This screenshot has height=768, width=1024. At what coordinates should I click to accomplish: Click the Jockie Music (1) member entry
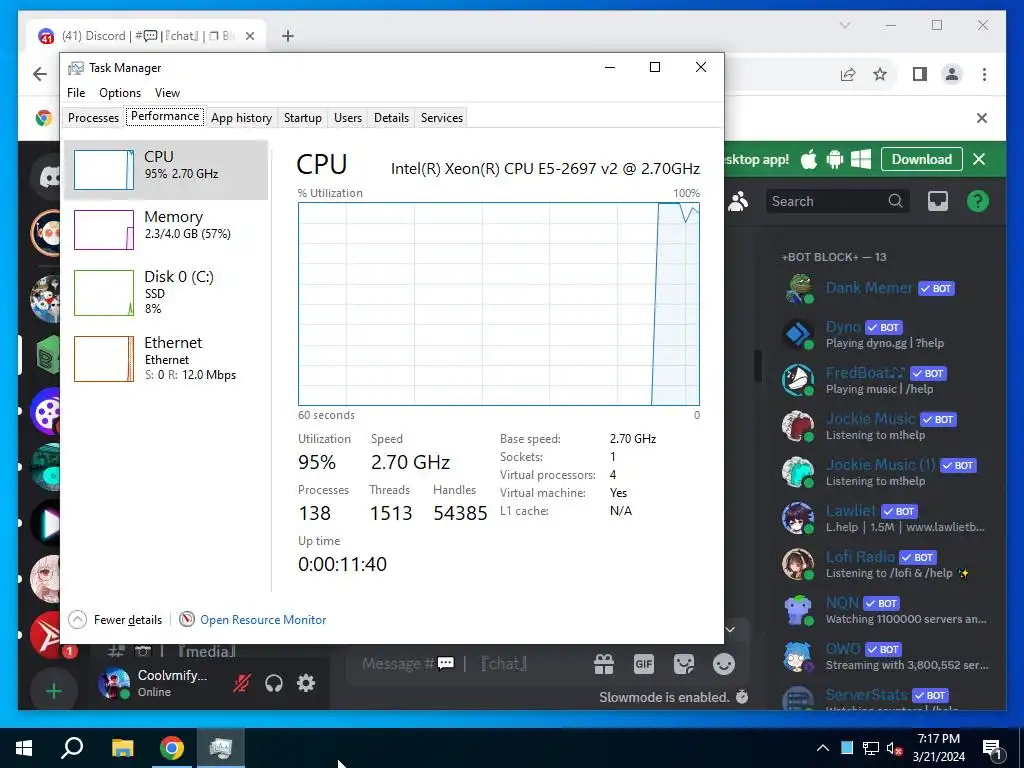tap(885, 472)
